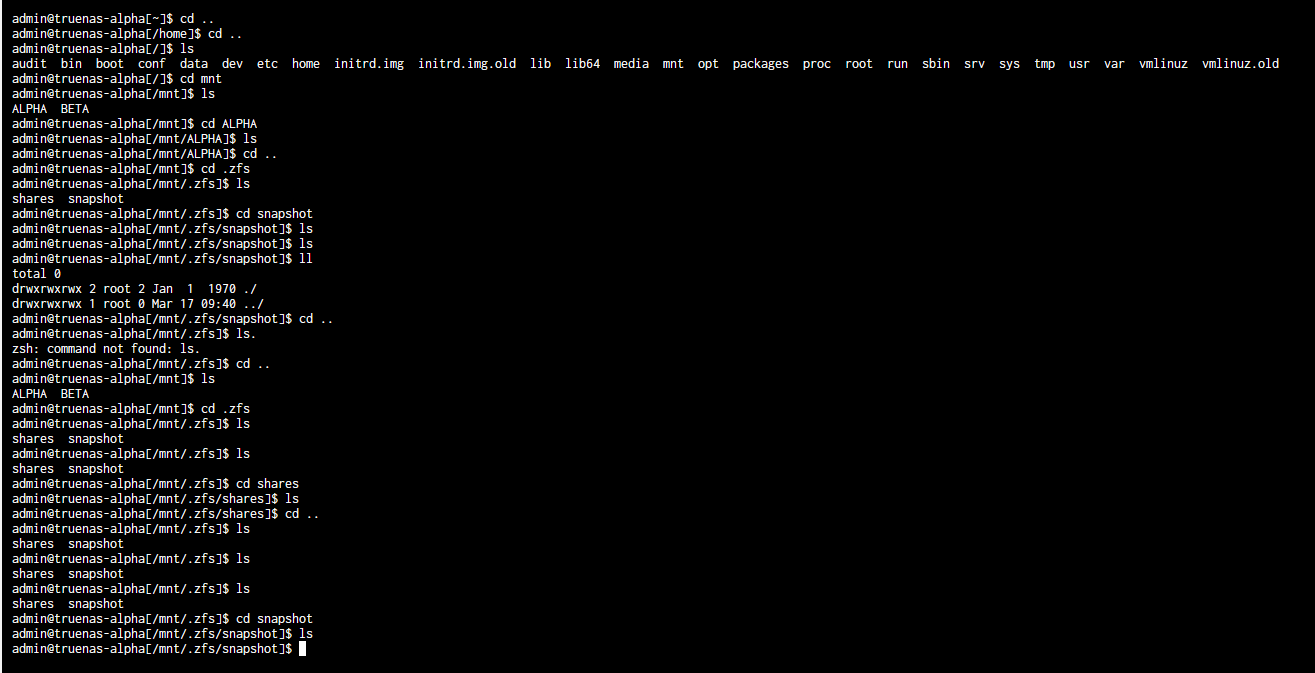The height and width of the screenshot is (673, 1315).
Task: Click 'vmlinuz.old' in the root directory listing
Action: 1240,64
